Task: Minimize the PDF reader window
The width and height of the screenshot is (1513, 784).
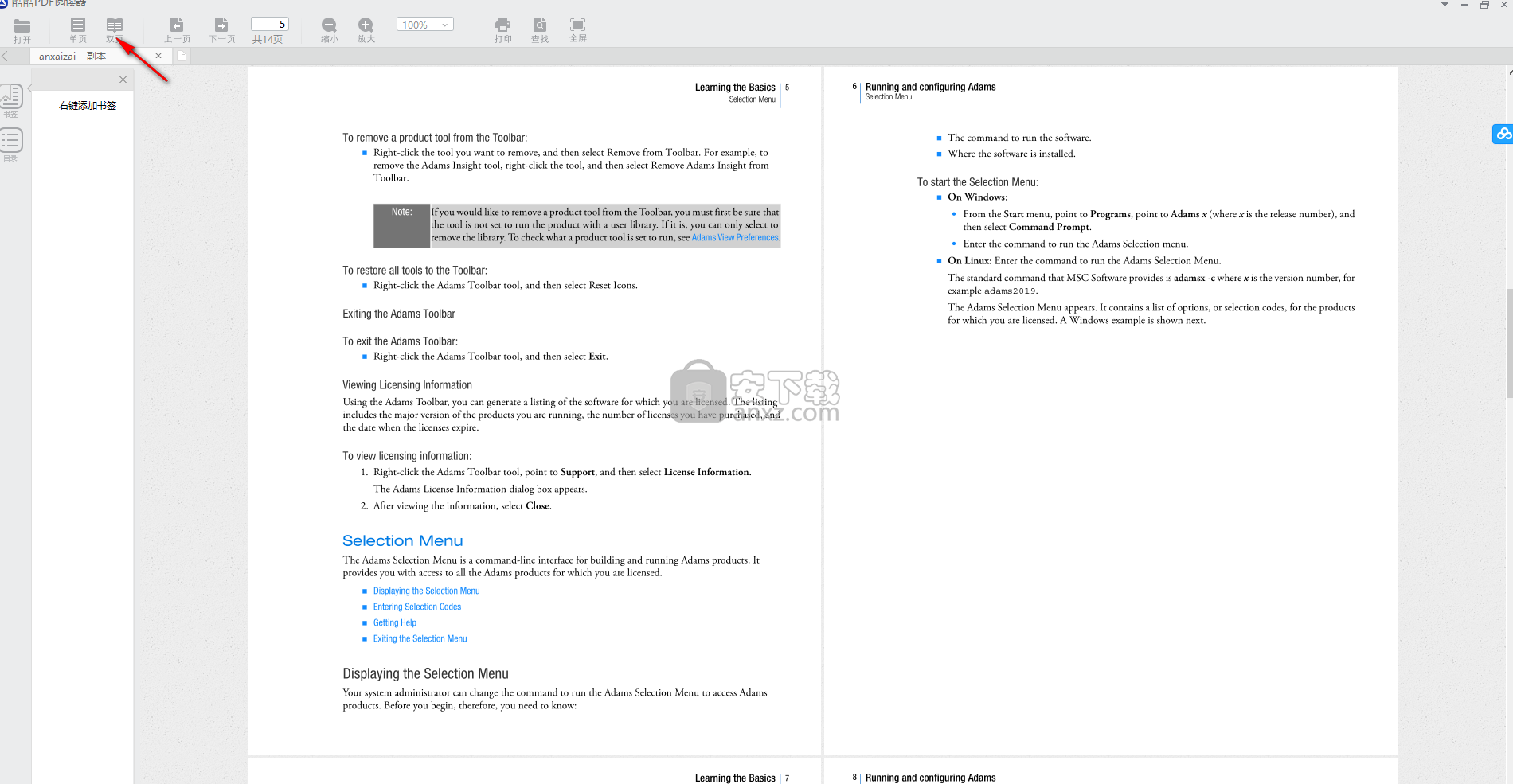Action: click(x=1464, y=5)
